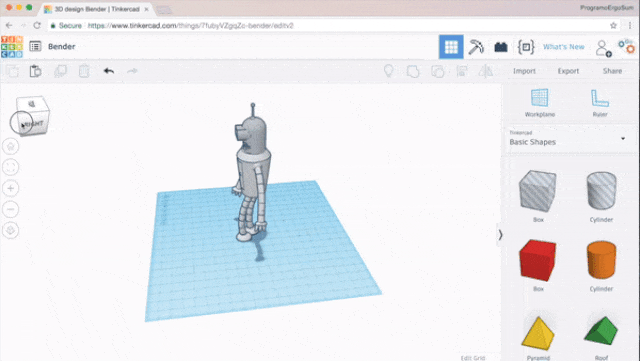Click the Fit all in view button
Screen dimensions: 640x361
point(11,167)
